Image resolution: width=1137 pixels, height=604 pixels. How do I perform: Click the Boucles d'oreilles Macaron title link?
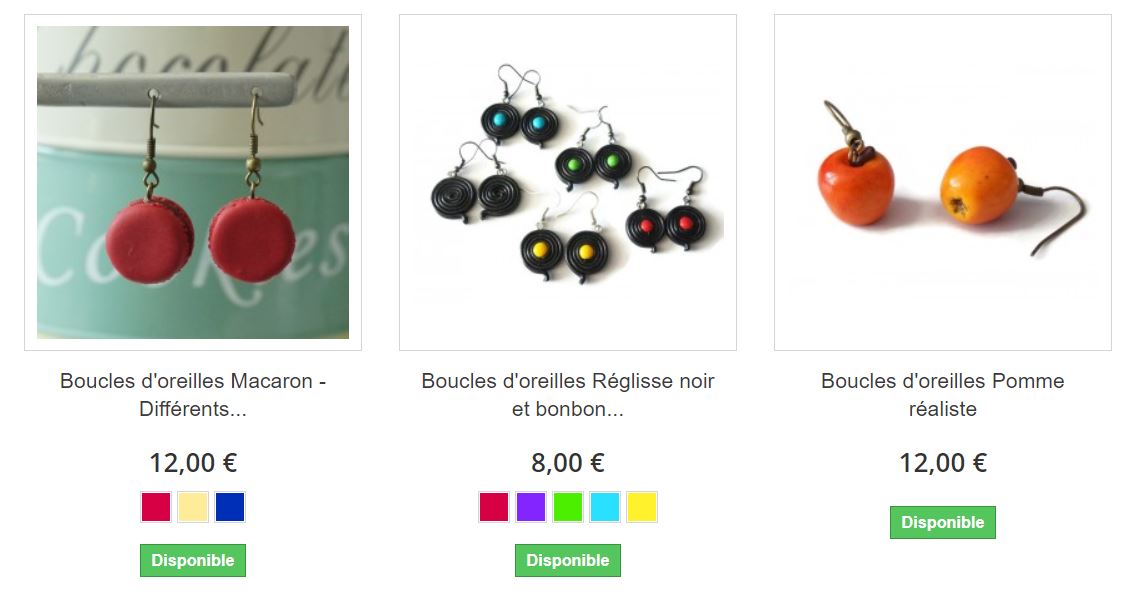tap(193, 394)
